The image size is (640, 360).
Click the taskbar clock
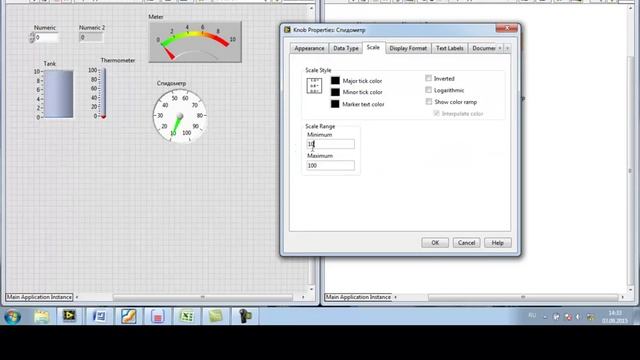pyautogui.click(x=615, y=317)
